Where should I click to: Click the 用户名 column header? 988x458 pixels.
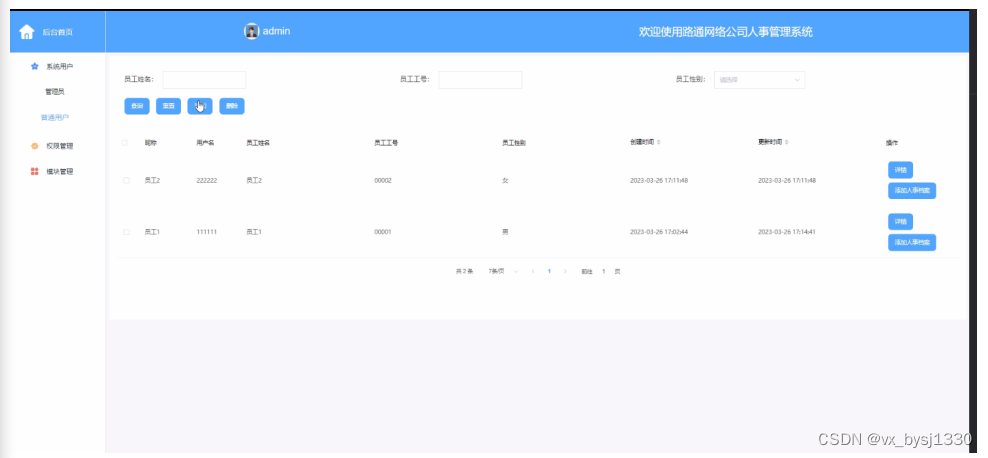(x=205, y=143)
